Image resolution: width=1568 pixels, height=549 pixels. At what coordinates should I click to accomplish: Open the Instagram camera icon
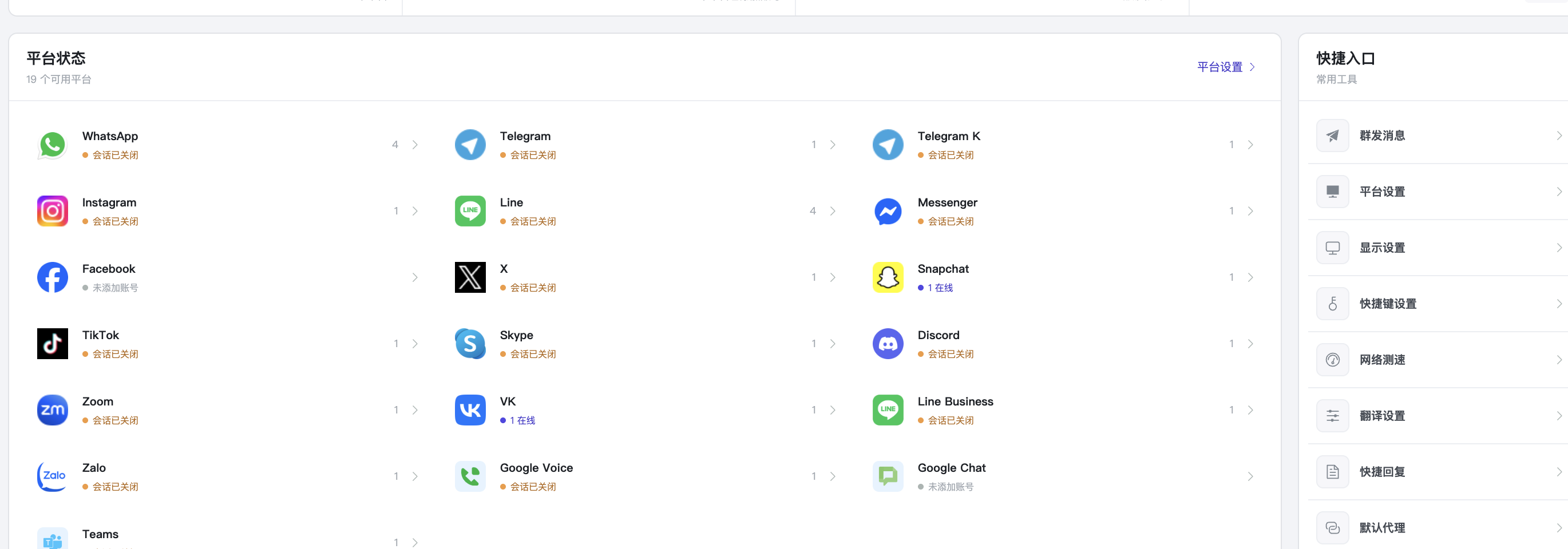coord(52,211)
